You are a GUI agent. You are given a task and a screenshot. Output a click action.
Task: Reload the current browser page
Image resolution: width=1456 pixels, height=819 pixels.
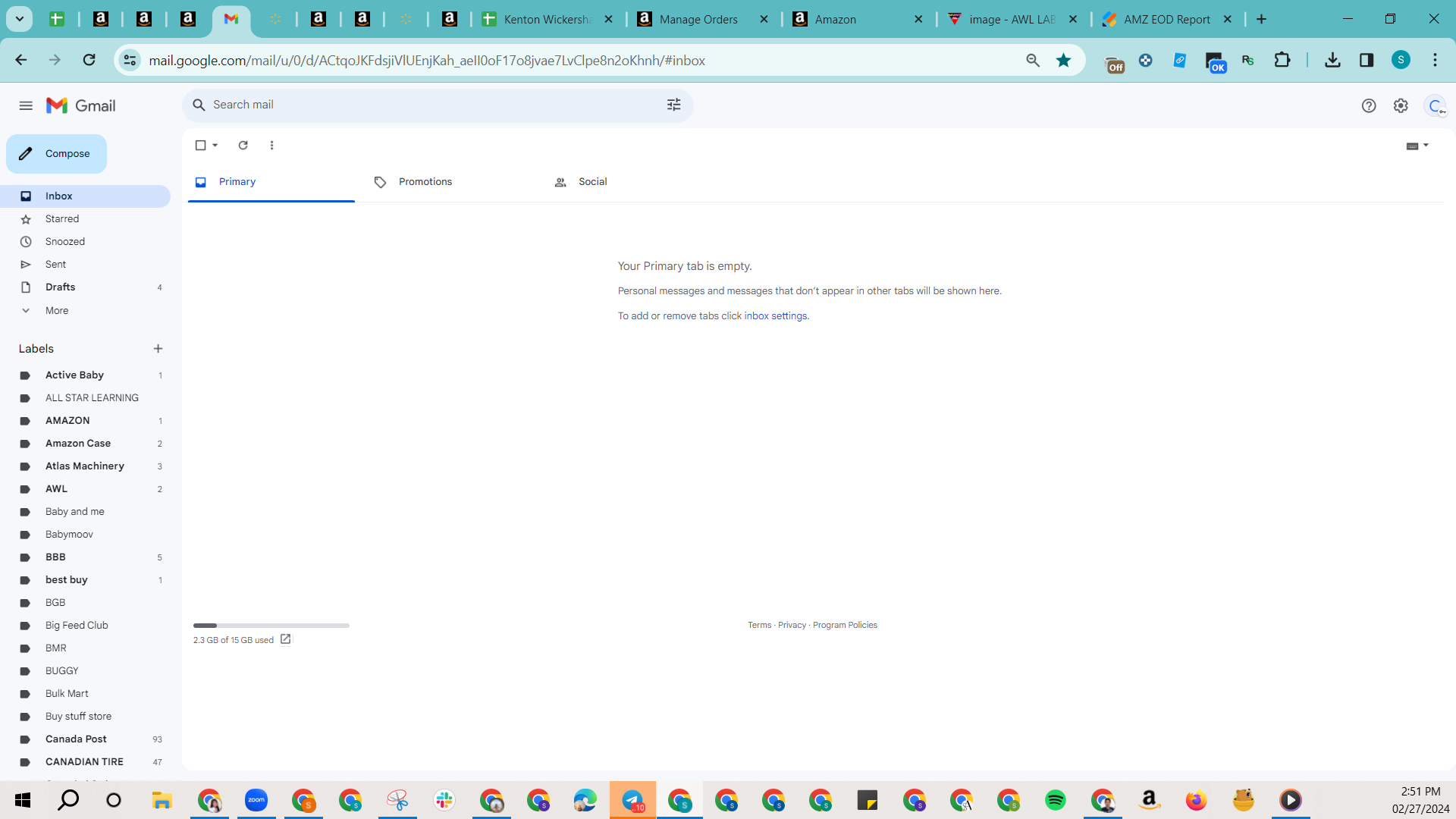click(x=89, y=60)
